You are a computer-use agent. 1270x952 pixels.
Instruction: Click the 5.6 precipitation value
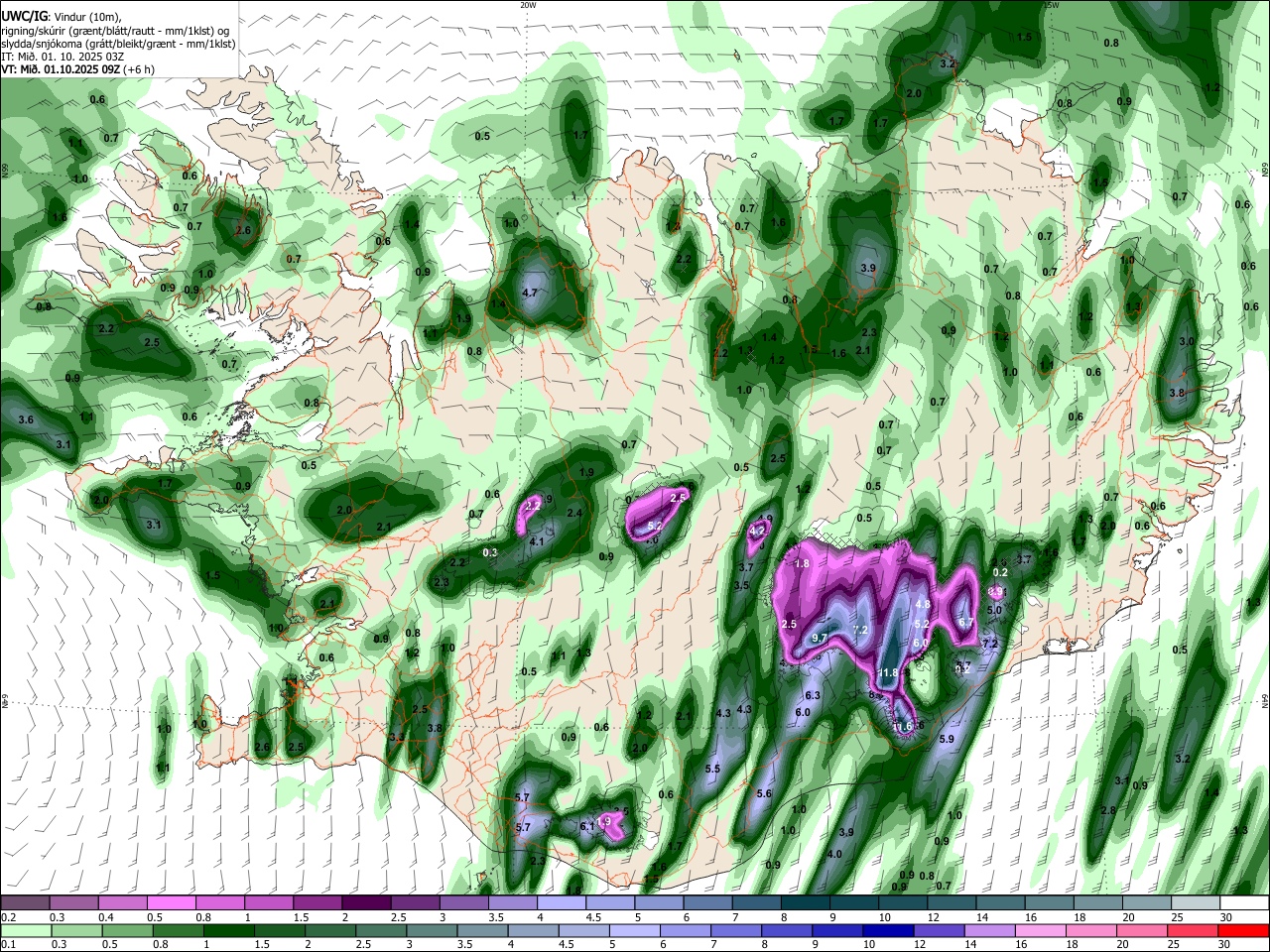tap(764, 794)
